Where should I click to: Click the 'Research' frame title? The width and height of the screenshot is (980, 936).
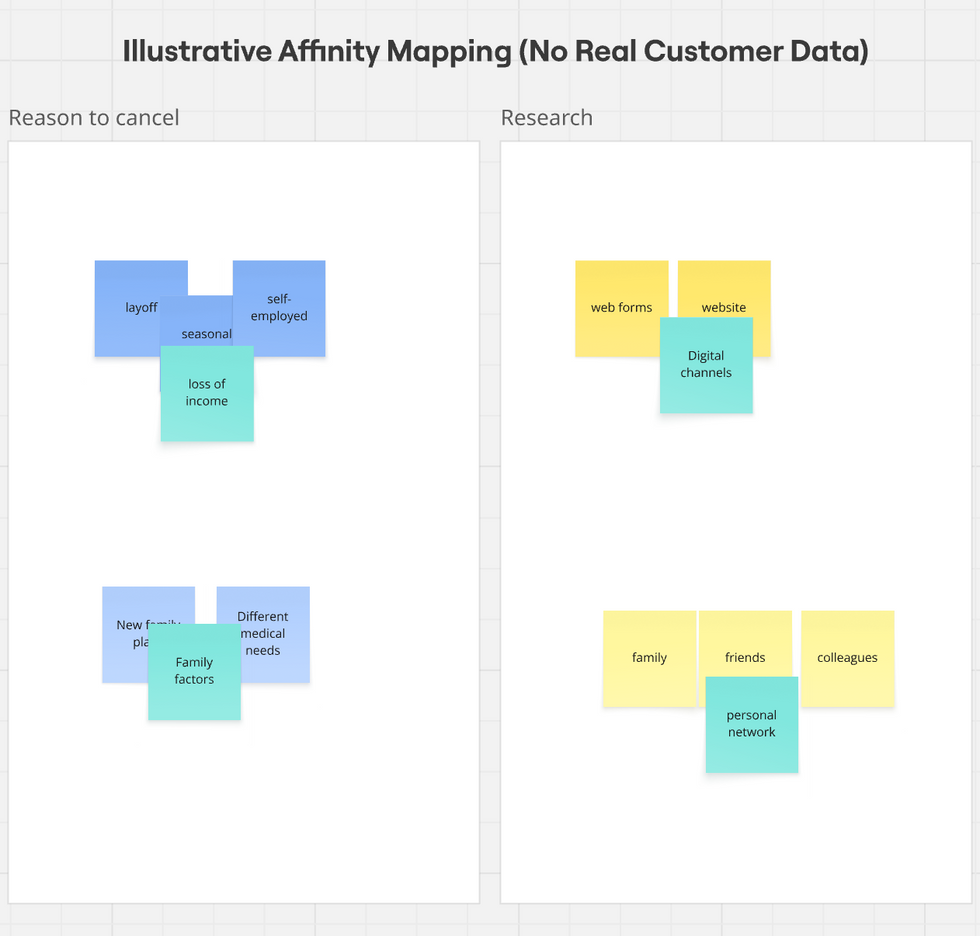(x=546, y=117)
